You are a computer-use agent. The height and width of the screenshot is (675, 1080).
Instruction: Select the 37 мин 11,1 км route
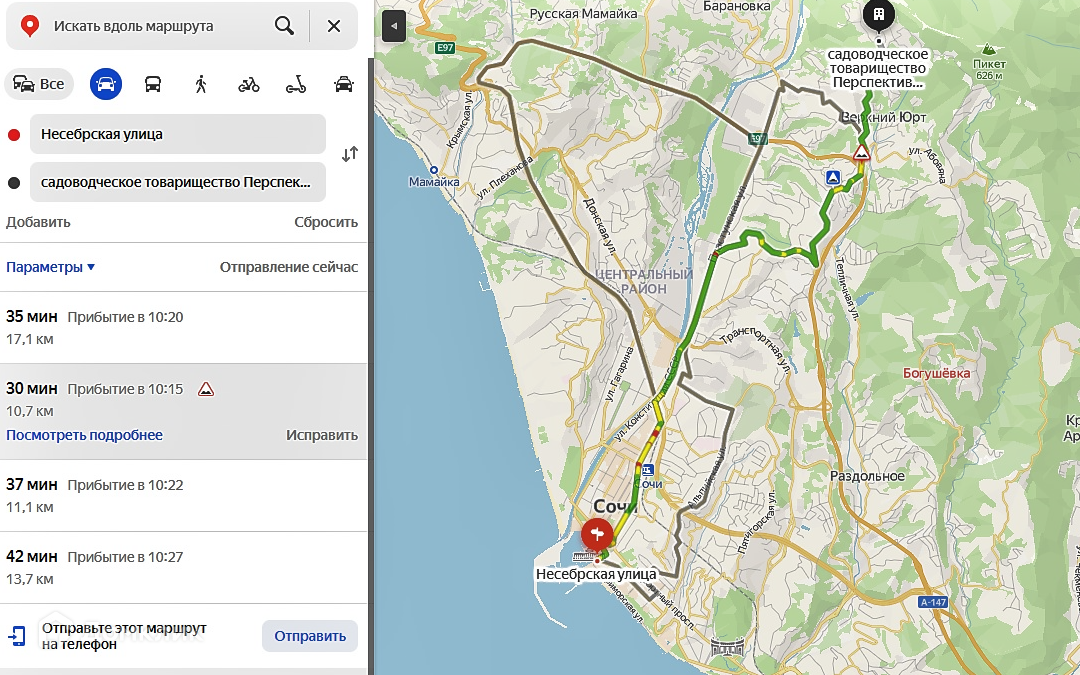coord(183,496)
